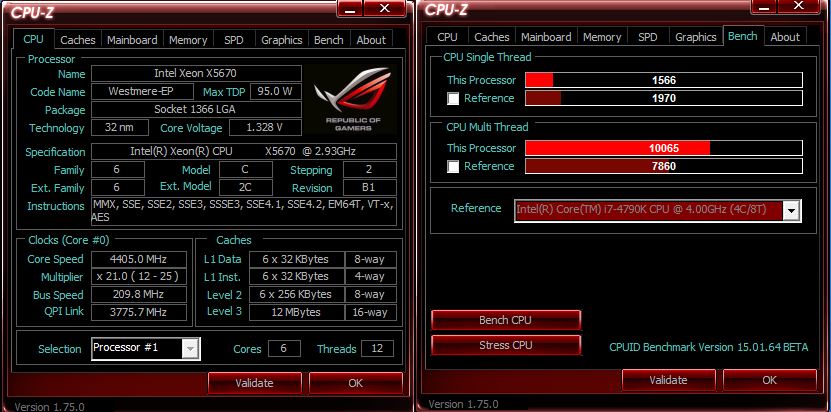The image size is (831, 412).
Task: Click the Code Name field Westmere-EP
Action: pyautogui.click(x=143, y=91)
